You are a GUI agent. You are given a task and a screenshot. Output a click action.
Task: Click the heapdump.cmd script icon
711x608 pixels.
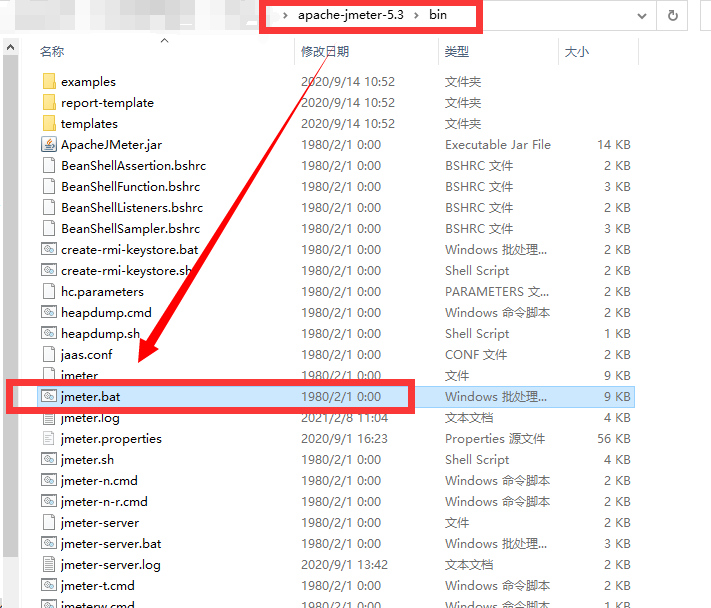49,313
